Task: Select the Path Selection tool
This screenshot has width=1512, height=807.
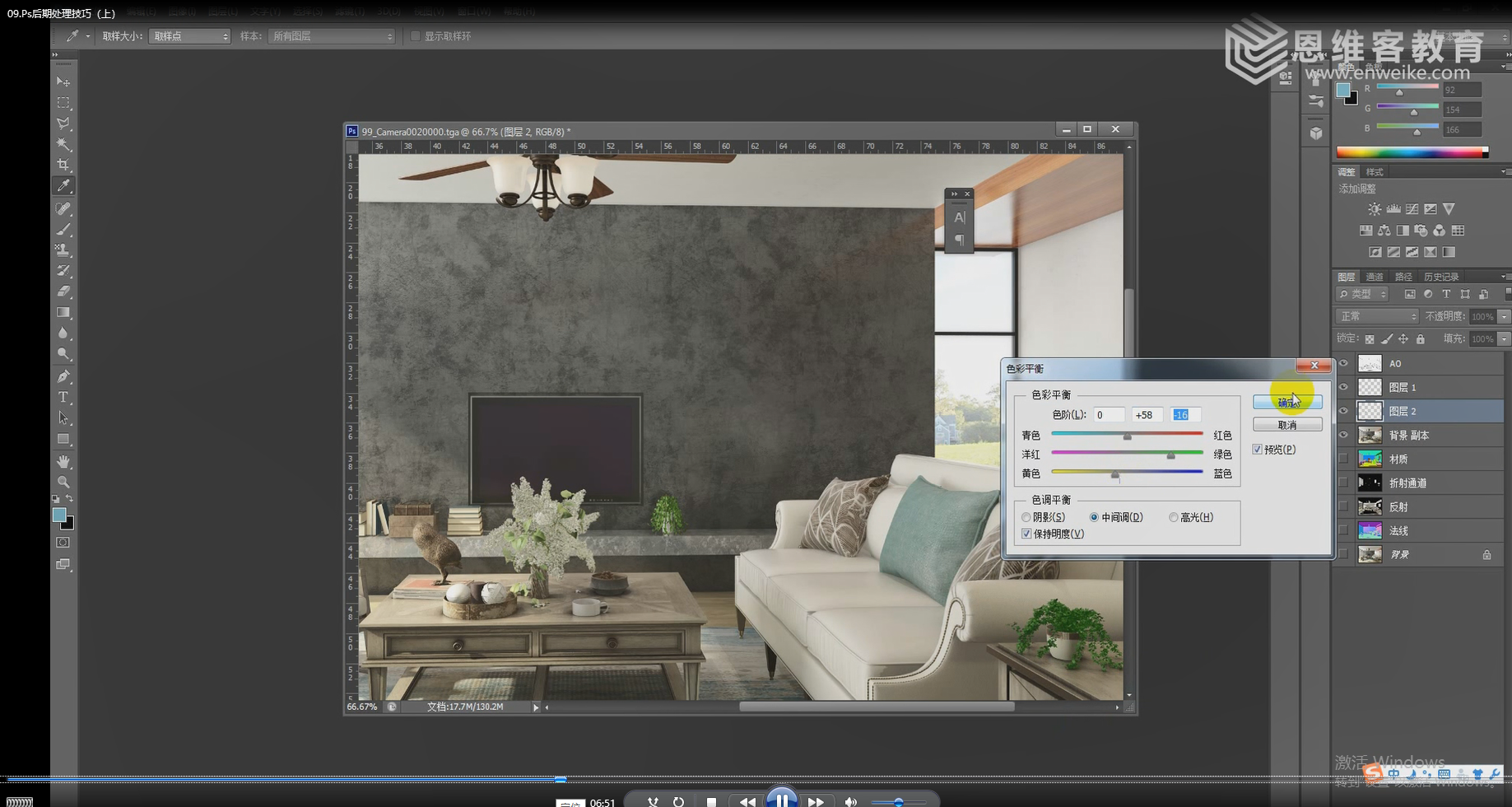Action: 63,417
